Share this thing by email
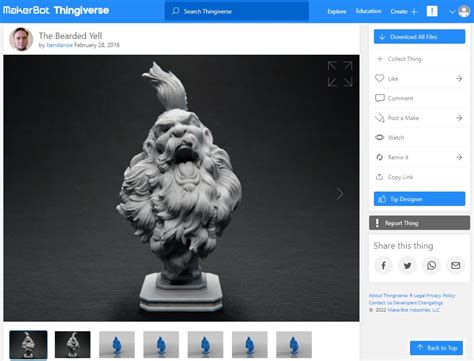 [455, 265]
